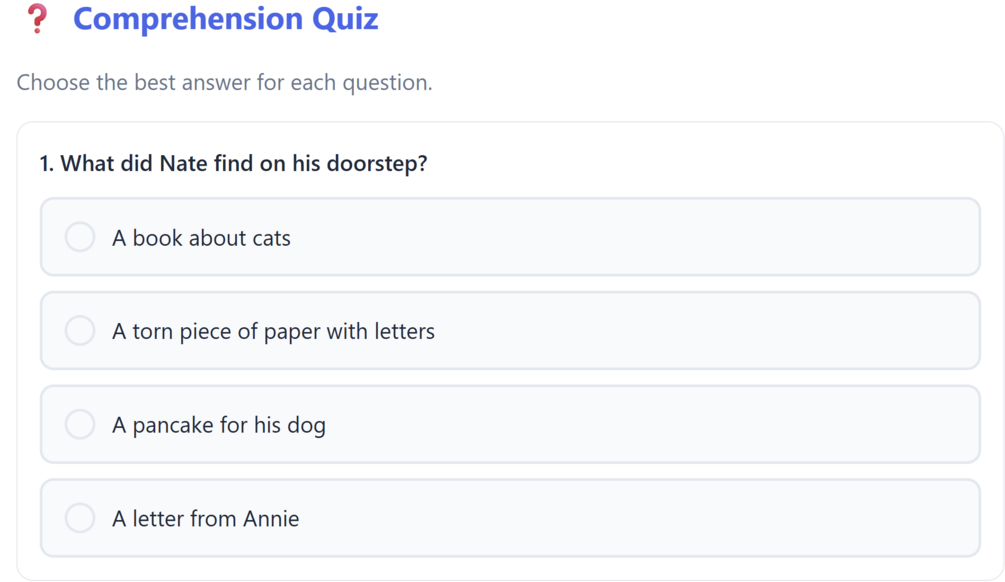
Task: Click empty space in the torn paper option card
Action: (700, 331)
